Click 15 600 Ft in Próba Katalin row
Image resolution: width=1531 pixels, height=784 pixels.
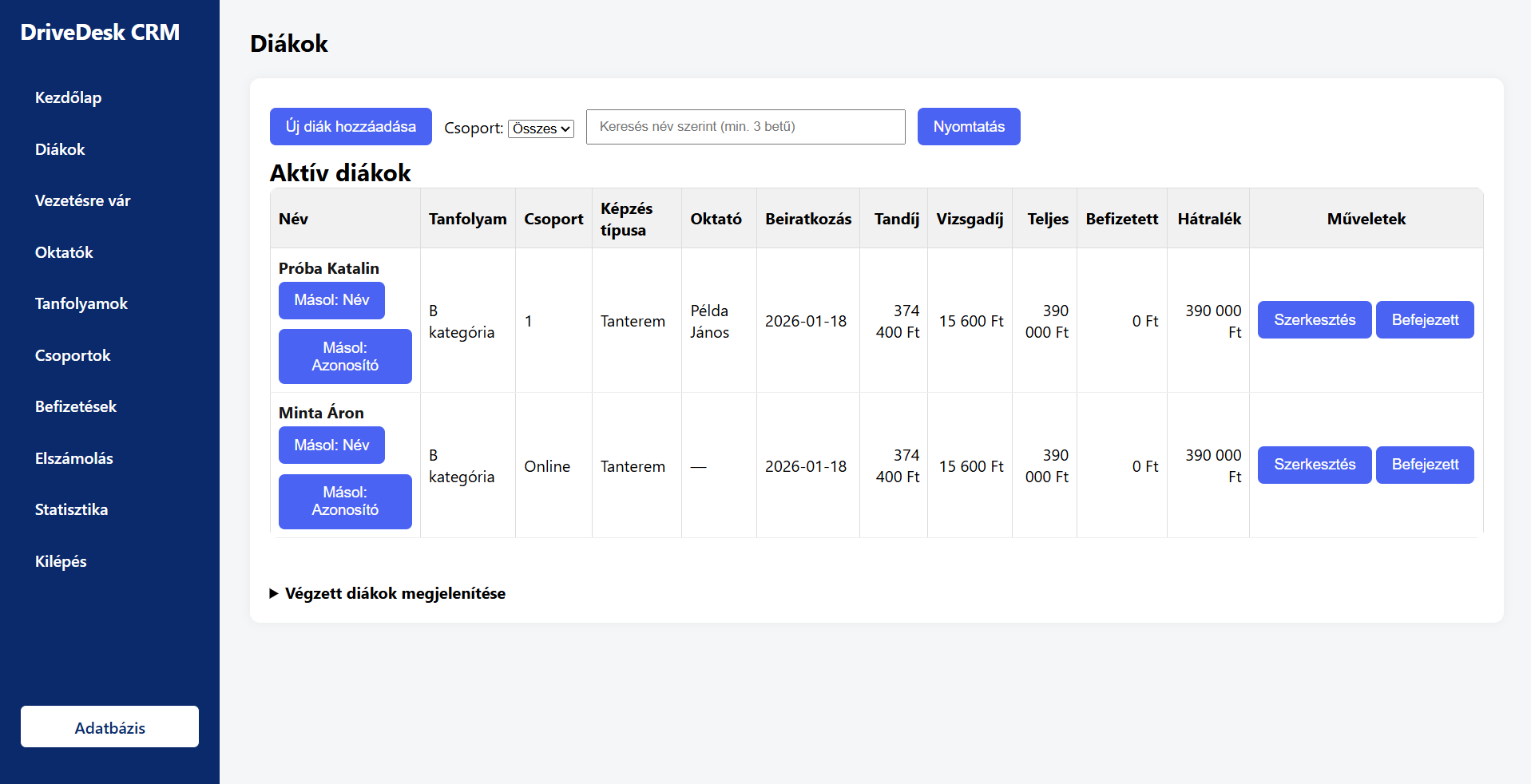971,321
